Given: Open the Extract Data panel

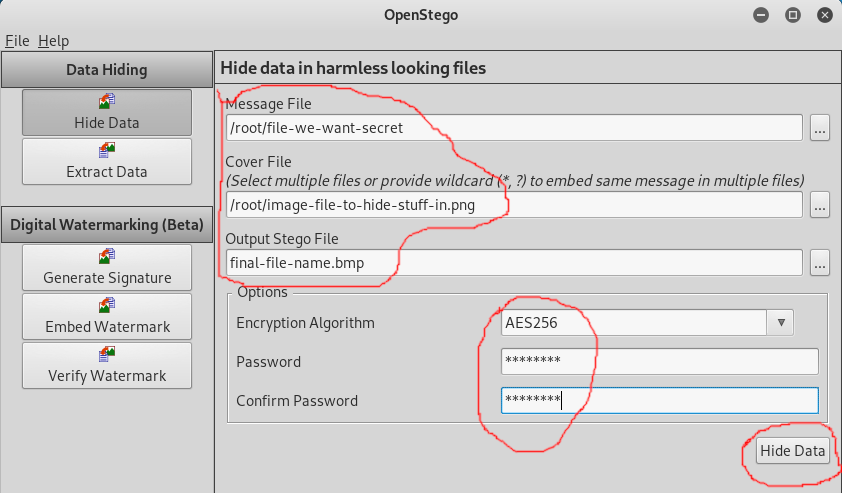Looking at the screenshot, I should [107, 162].
